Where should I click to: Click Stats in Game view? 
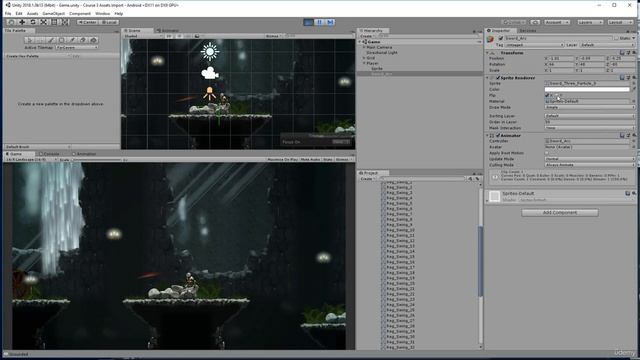(328, 160)
